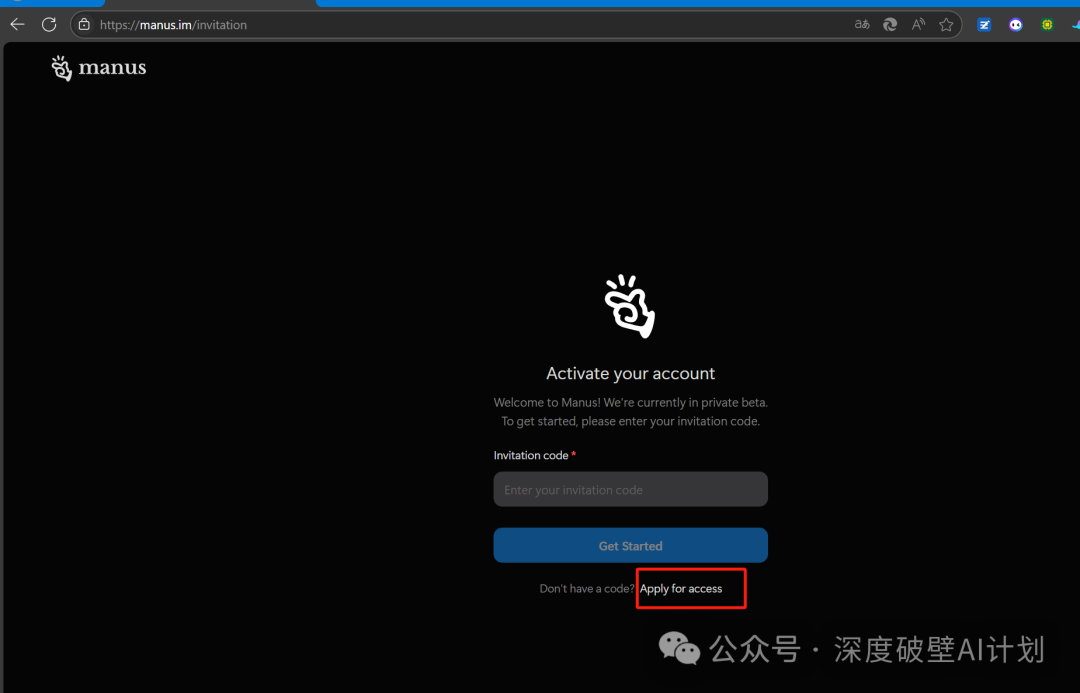This screenshot has height=693, width=1080.
Task: Open the translate page icon
Action: [x=862, y=25]
